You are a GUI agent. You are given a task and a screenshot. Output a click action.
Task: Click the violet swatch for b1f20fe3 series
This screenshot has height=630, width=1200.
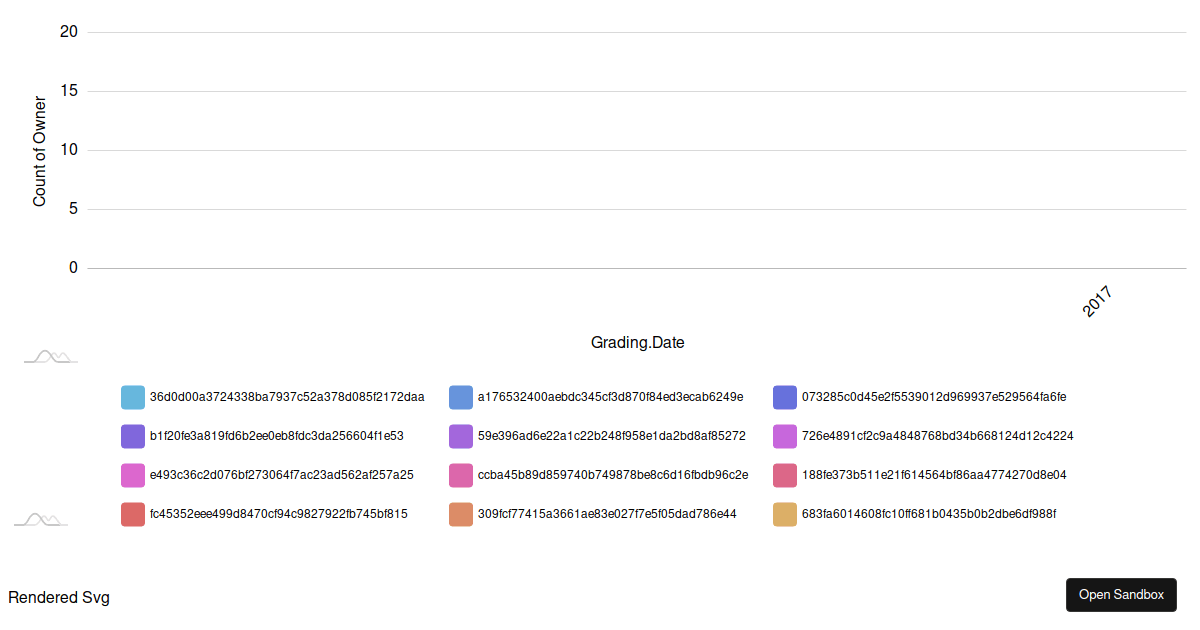click(x=133, y=436)
